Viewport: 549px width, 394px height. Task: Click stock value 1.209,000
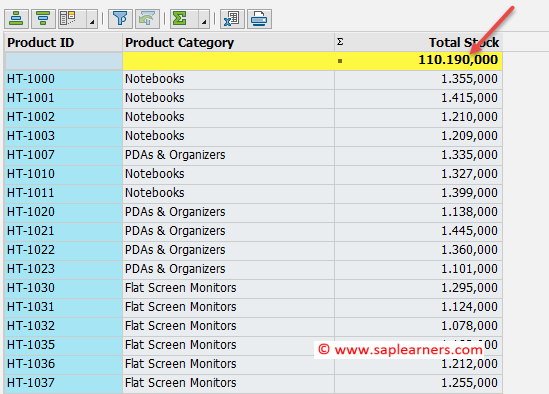click(x=469, y=136)
